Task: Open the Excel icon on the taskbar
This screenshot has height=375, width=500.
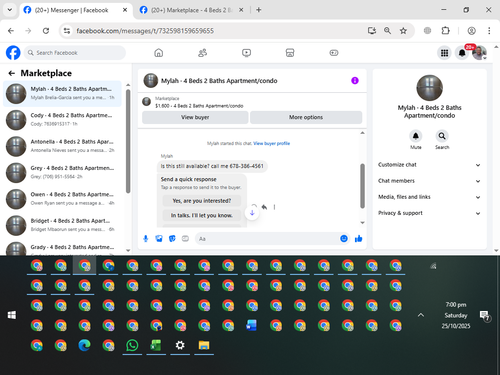Action: [156, 345]
